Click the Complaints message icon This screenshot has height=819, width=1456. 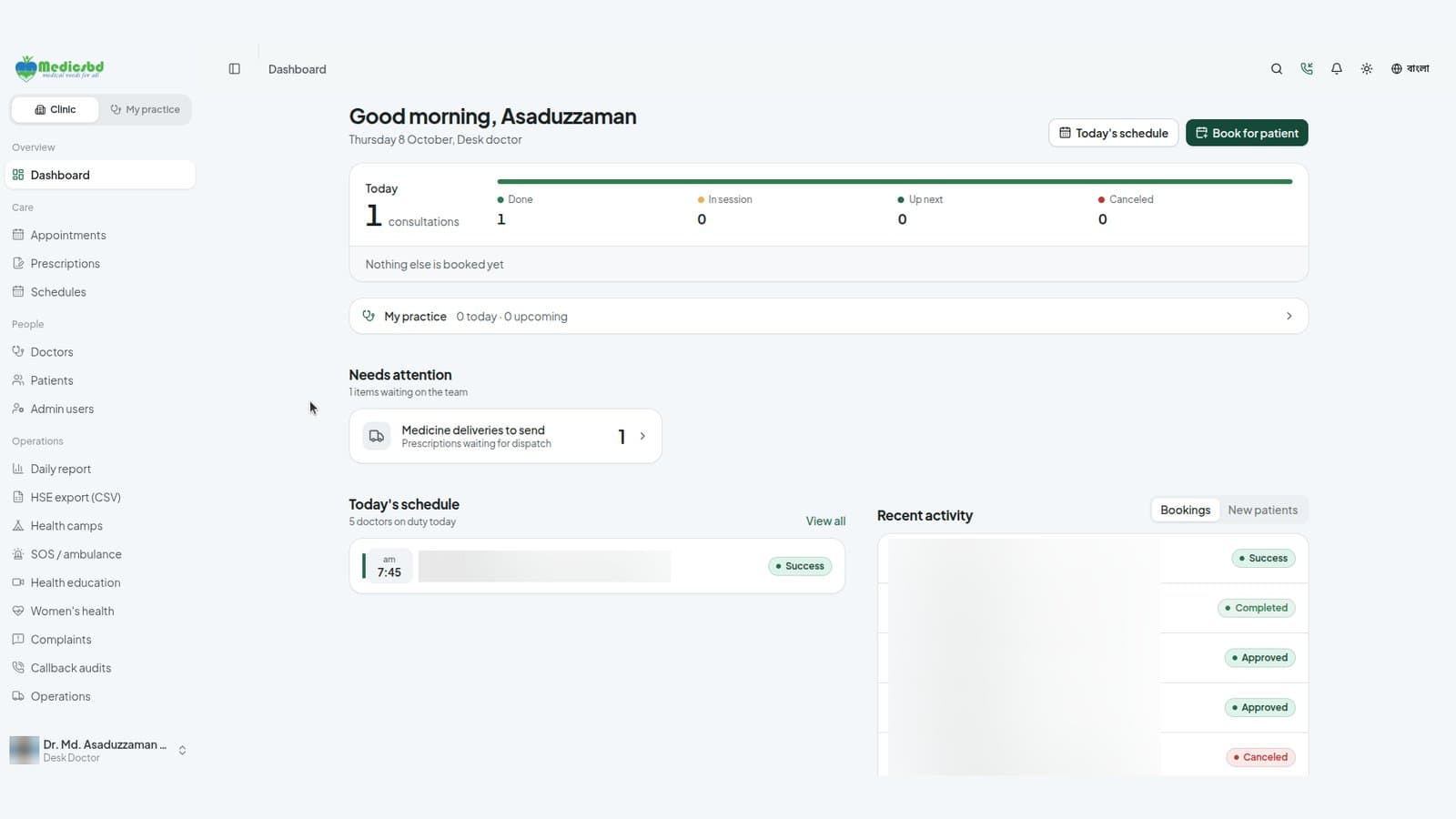coord(18,639)
